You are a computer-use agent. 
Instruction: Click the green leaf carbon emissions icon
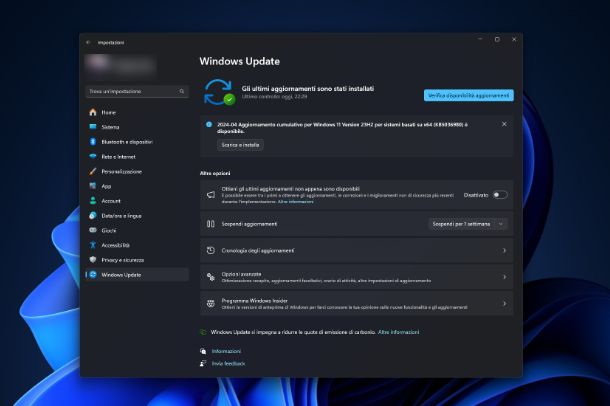click(203, 332)
